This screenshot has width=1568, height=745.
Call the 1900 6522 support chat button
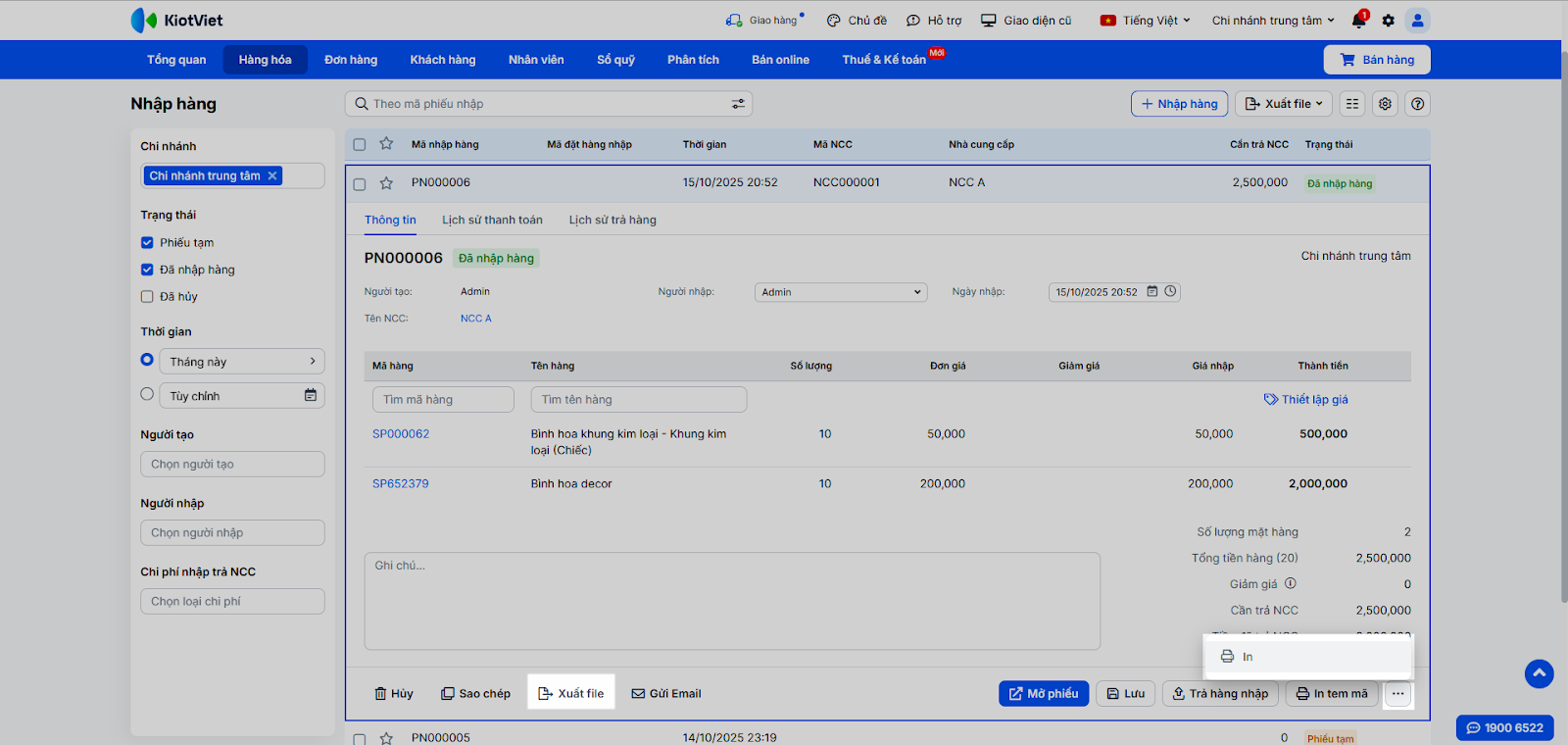pos(1504,727)
